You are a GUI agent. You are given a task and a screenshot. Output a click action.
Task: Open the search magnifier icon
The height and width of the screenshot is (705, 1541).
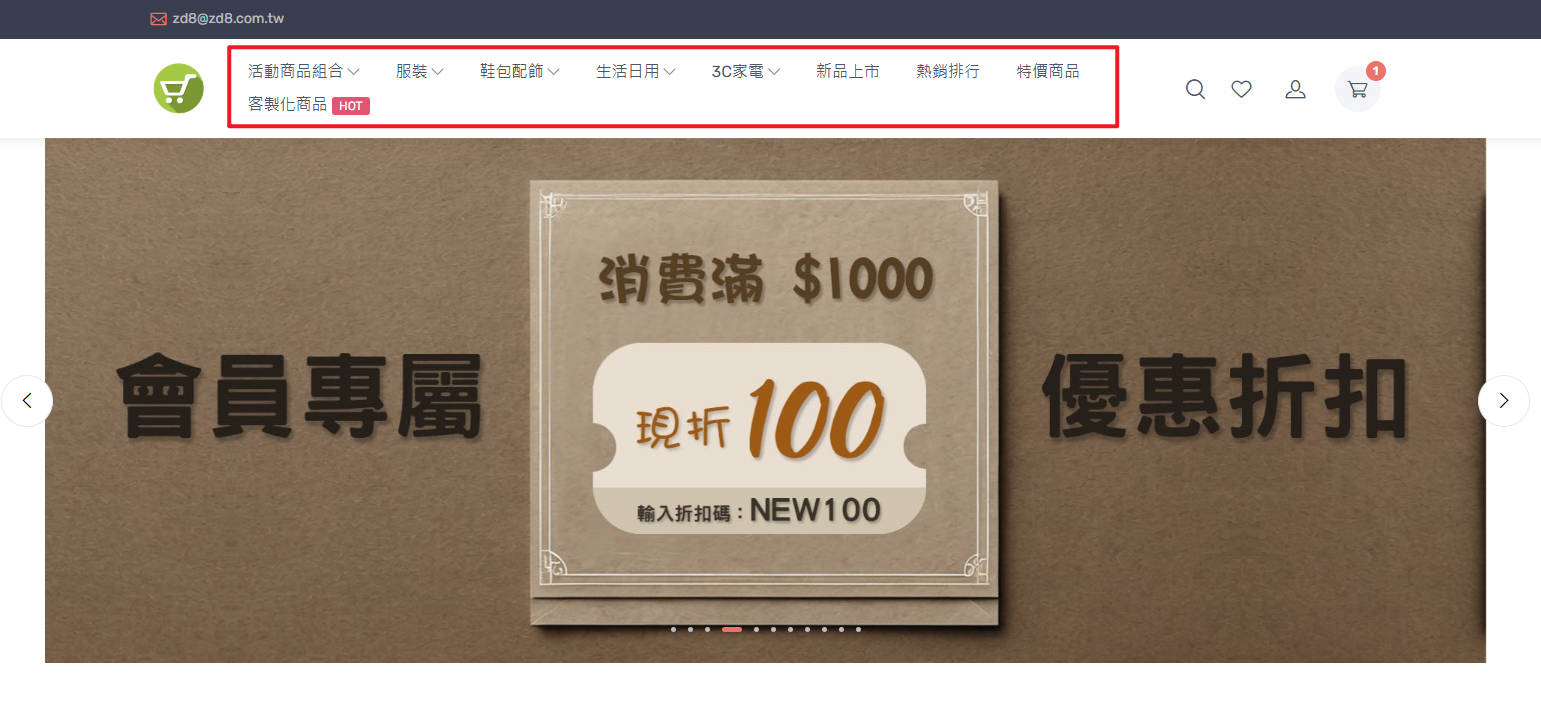pos(1195,89)
